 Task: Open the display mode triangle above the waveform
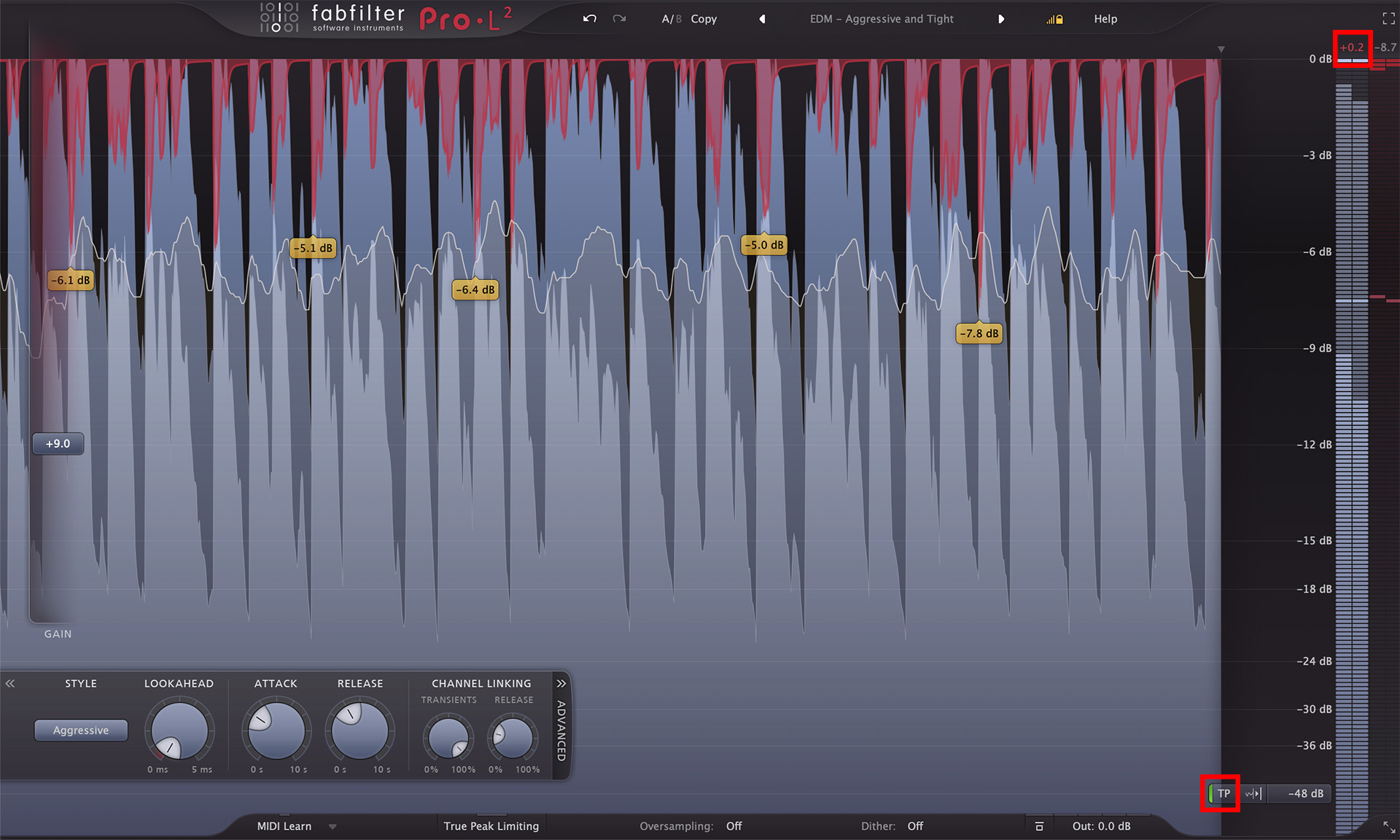[1221, 50]
